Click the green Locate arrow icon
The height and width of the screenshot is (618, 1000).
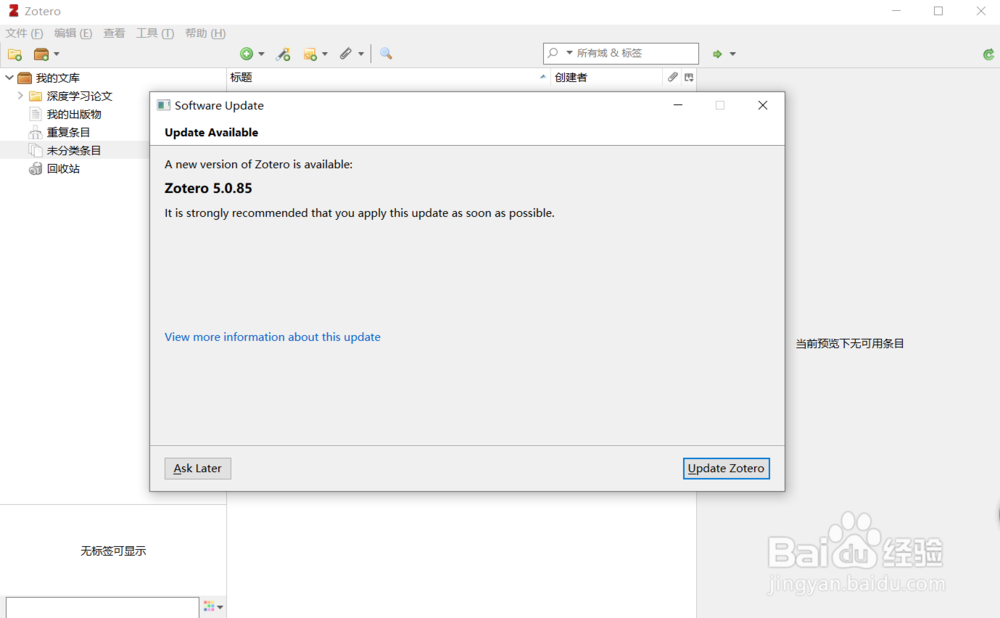717,54
